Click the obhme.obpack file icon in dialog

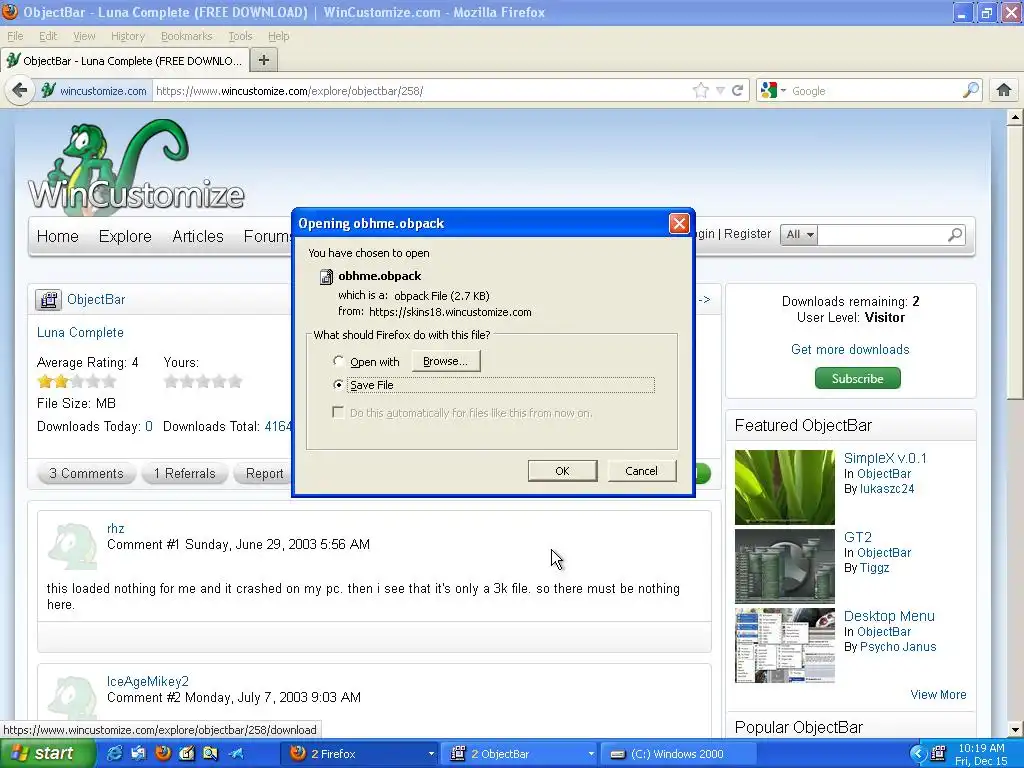click(x=326, y=277)
